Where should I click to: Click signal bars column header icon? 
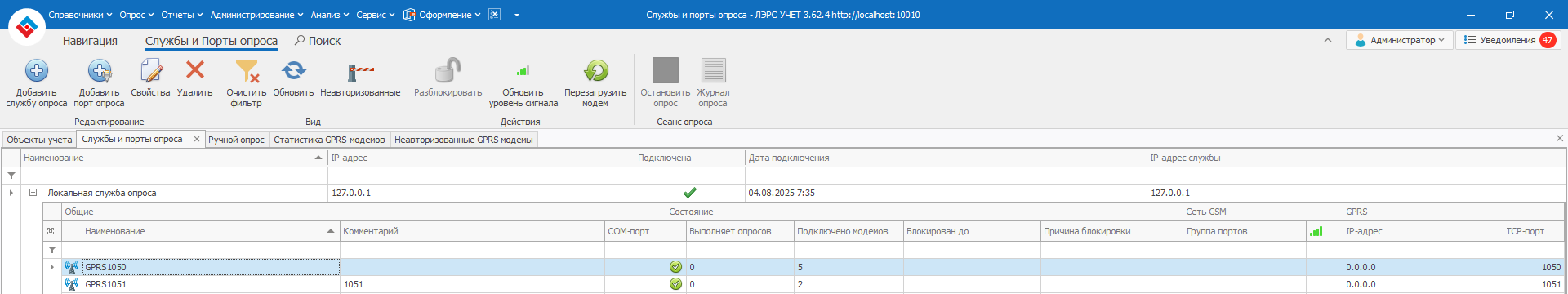[1316, 231]
